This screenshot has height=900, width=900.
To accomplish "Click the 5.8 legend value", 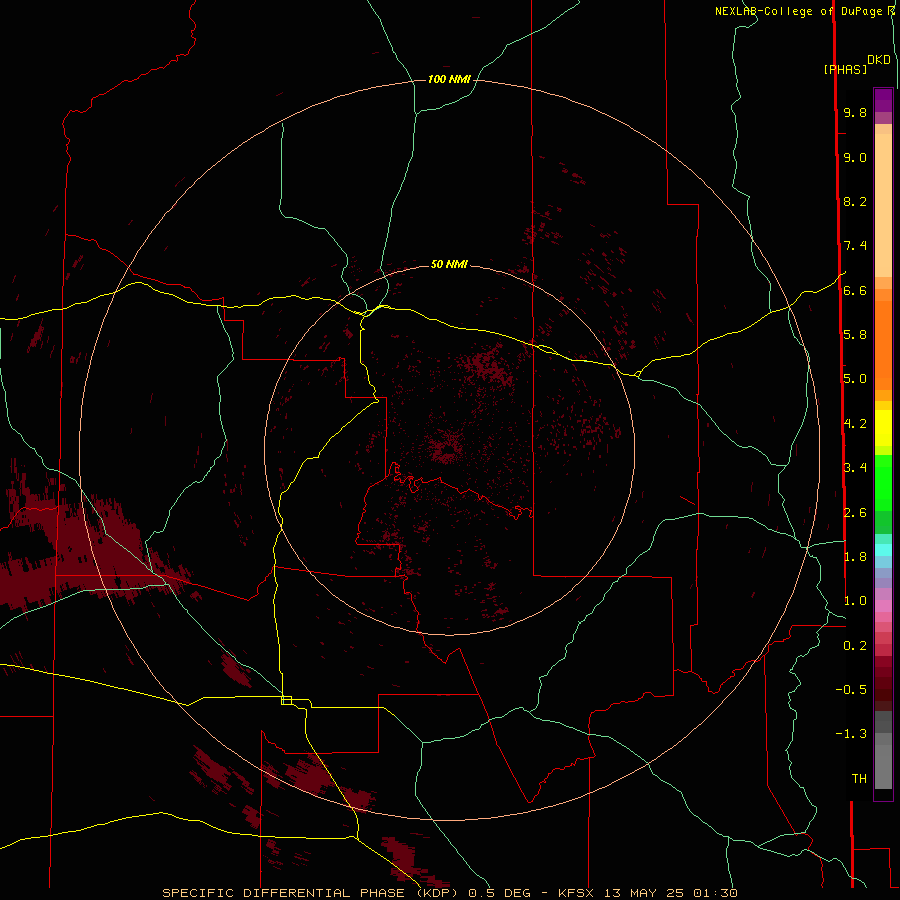I will tap(855, 335).
